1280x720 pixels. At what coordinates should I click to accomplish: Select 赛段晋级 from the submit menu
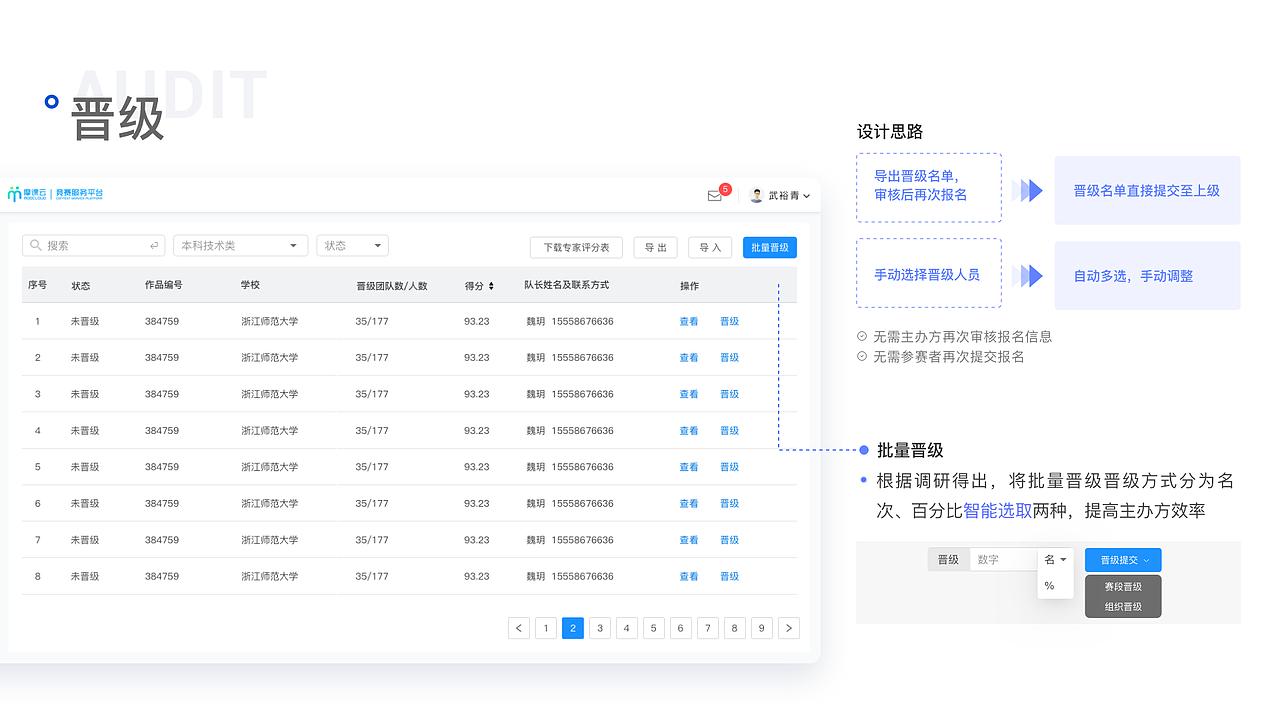(1122, 584)
